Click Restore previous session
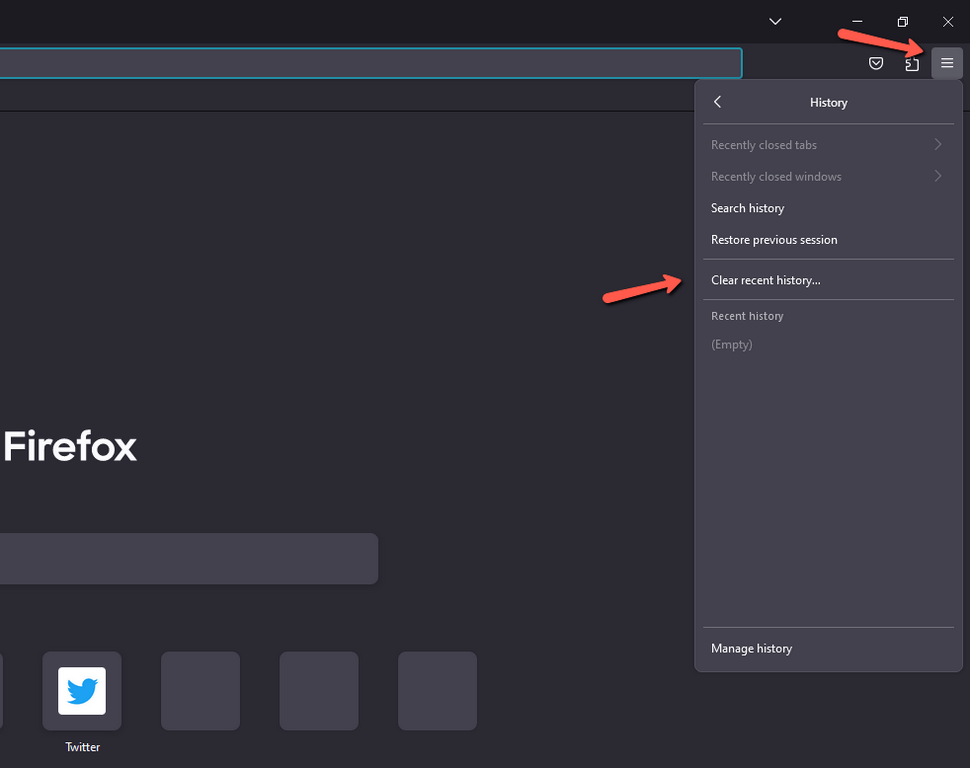This screenshot has width=970, height=768. click(x=774, y=240)
